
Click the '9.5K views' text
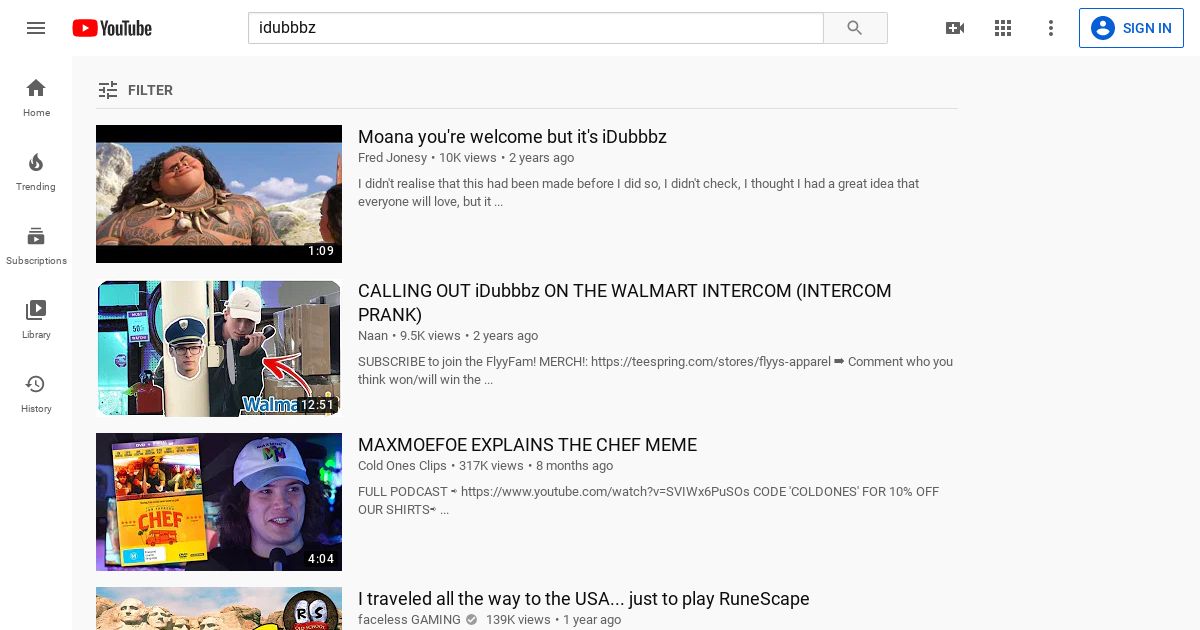click(x=430, y=336)
